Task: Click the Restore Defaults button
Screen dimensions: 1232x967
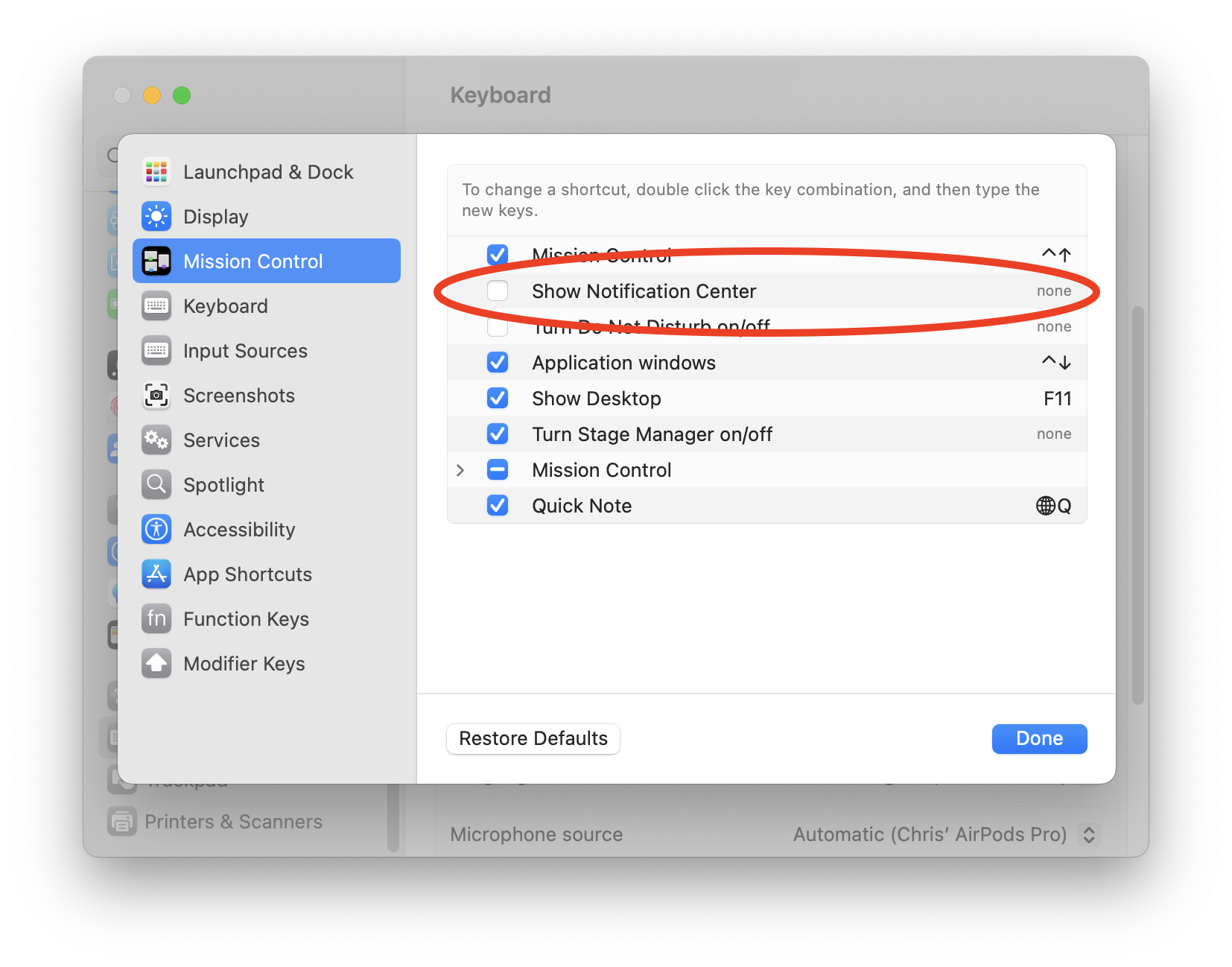Action: pyautogui.click(x=533, y=738)
